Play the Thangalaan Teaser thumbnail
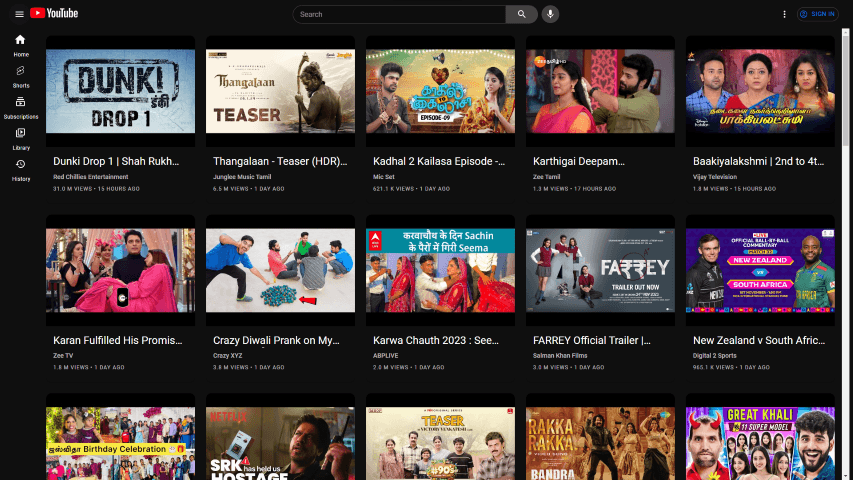 point(280,91)
